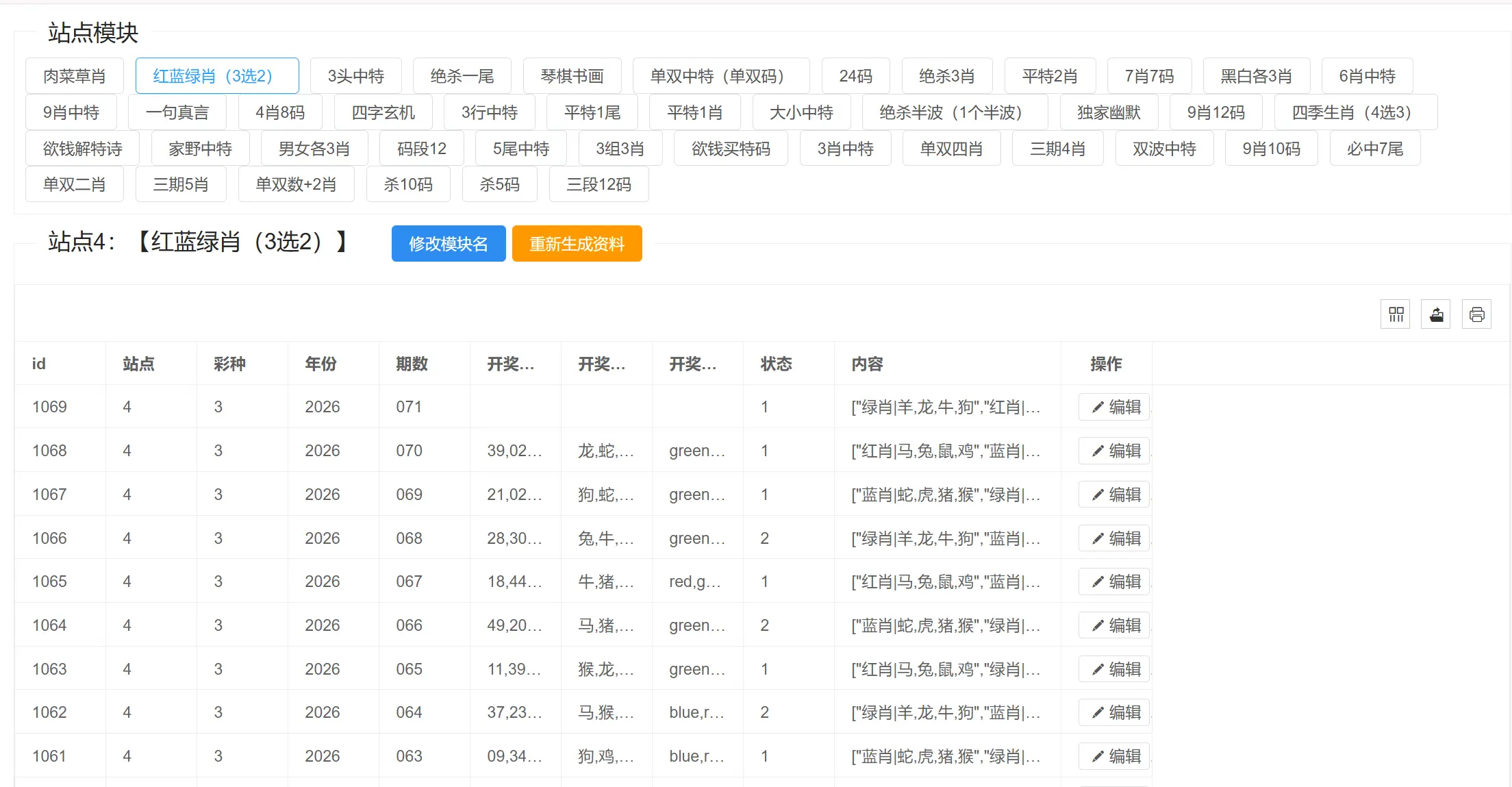This screenshot has width=1512, height=787.
Task: Edit the row with id 1068
Action: pos(1115,451)
